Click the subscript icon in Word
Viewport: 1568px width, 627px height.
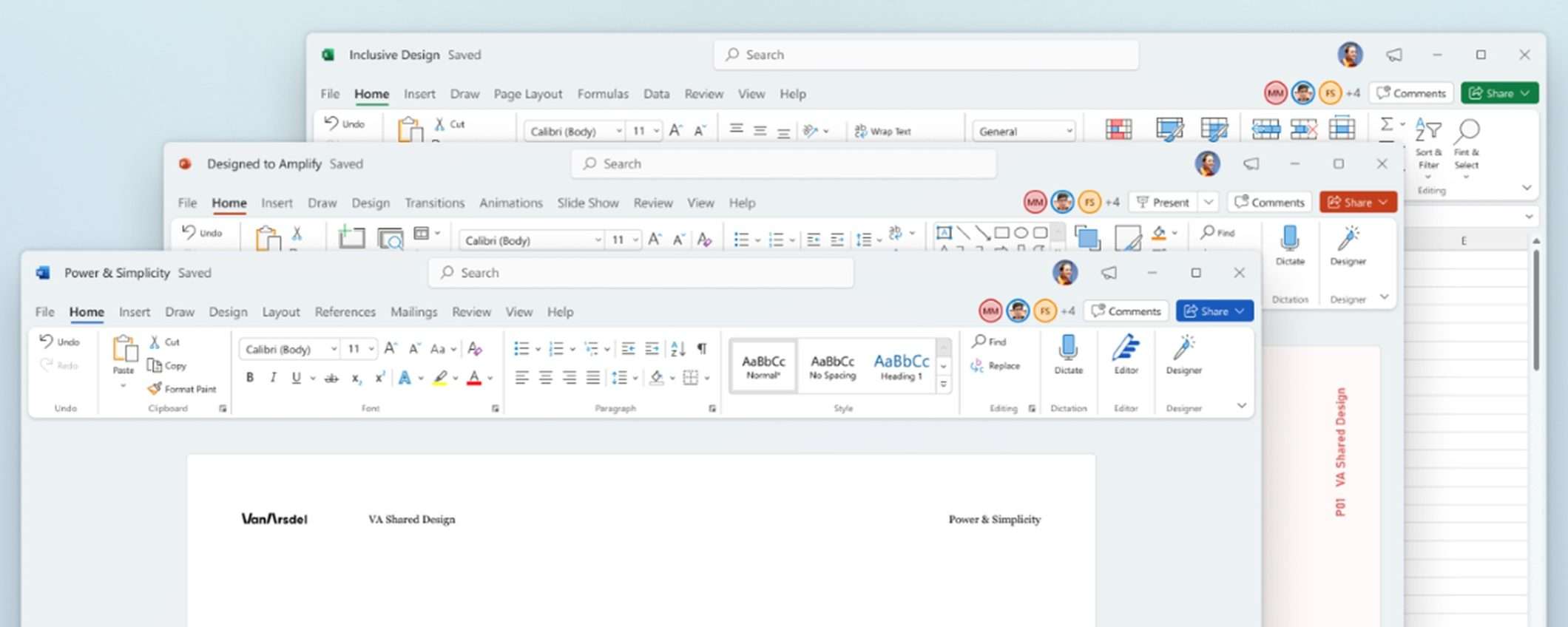coord(356,378)
